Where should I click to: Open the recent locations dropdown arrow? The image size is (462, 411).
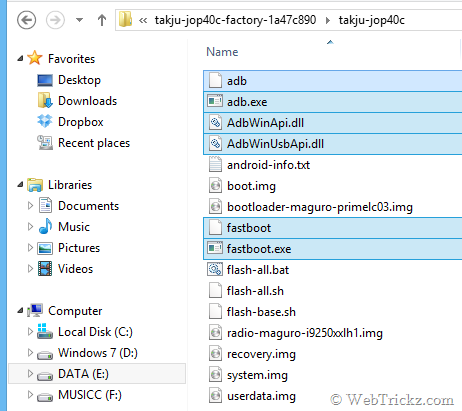[79, 20]
